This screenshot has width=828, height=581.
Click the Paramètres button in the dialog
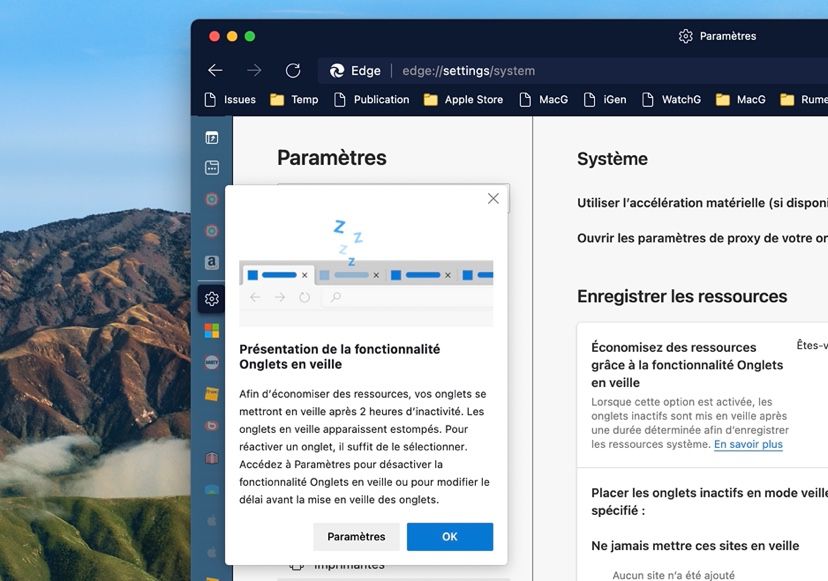pyautogui.click(x=356, y=537)
